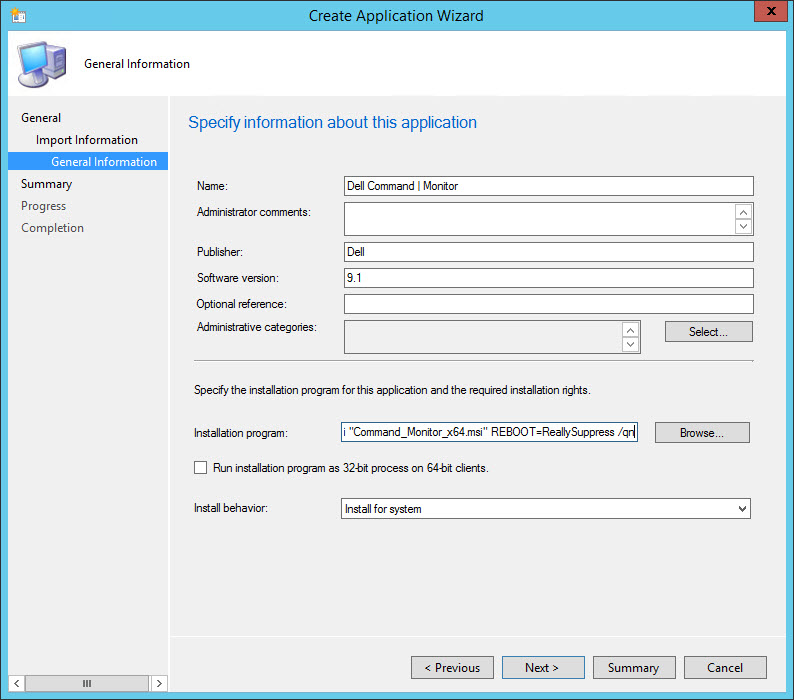
Task: Enable run as 32-bit process checkbox
Action: click(x=201, y=467)
